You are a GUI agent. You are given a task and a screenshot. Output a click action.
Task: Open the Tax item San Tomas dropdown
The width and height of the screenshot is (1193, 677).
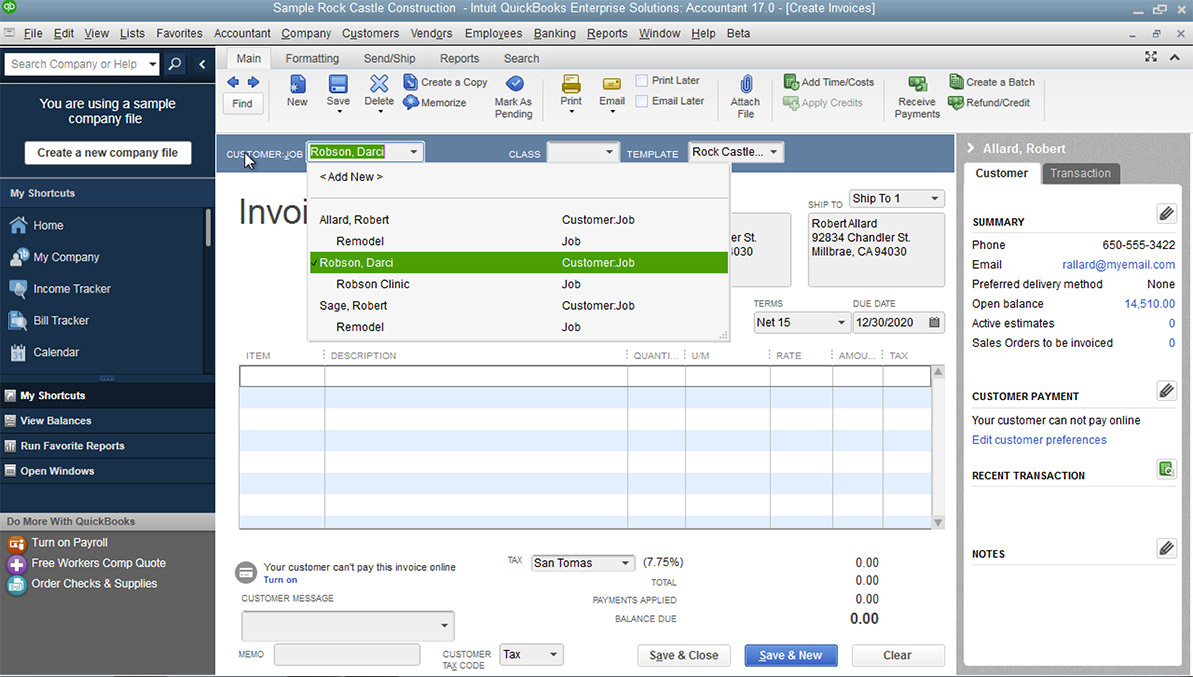tap(625, 563)
